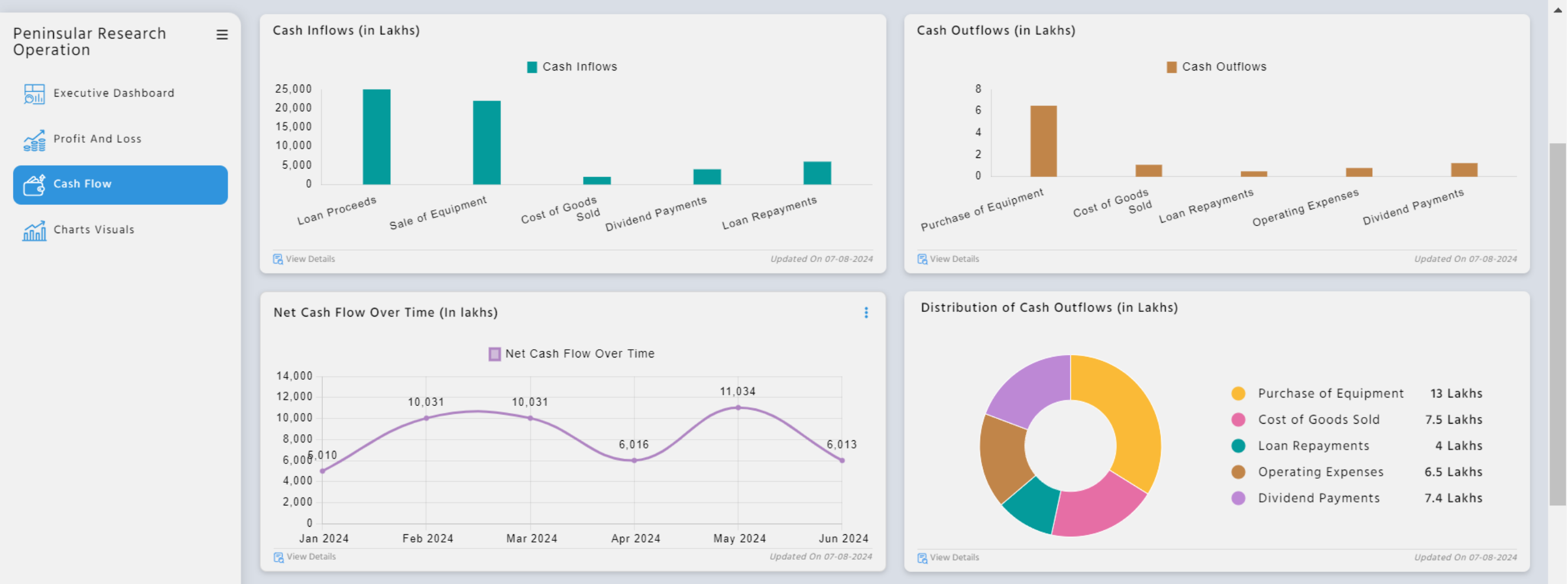Image resolution: width=1568 pixels, height=584 pixels.
Task: Collapse sidebar with hamburger icon
Action: click(x=222, y=36)
